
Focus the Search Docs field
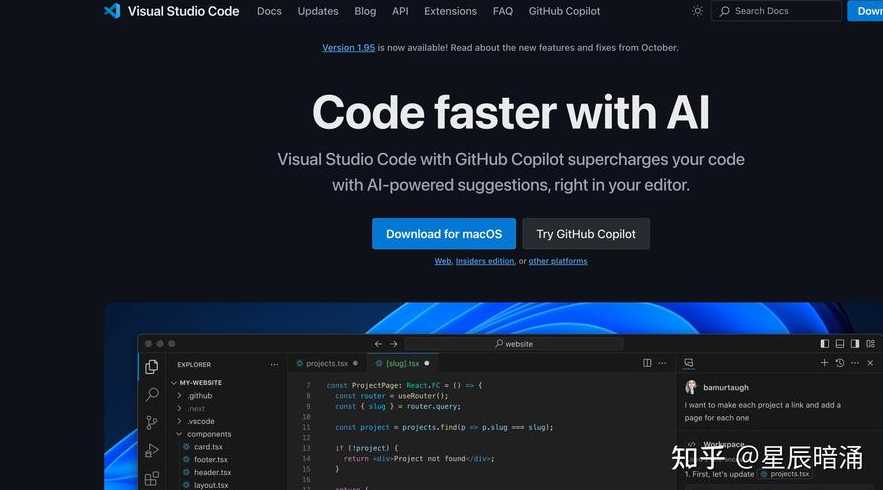click(777, 11)
